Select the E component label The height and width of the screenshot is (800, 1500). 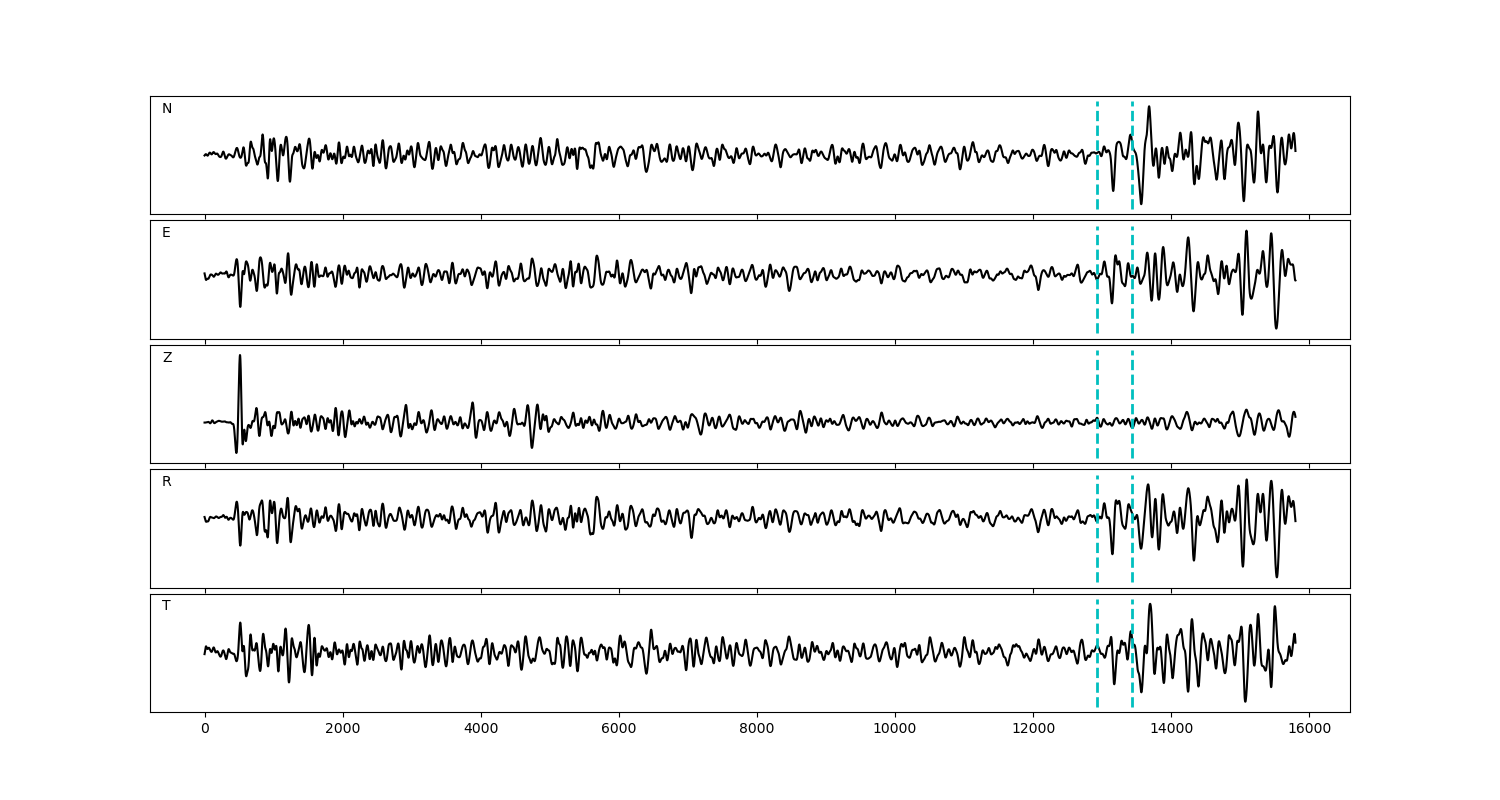pyautogui.click(x=166, y=233)
